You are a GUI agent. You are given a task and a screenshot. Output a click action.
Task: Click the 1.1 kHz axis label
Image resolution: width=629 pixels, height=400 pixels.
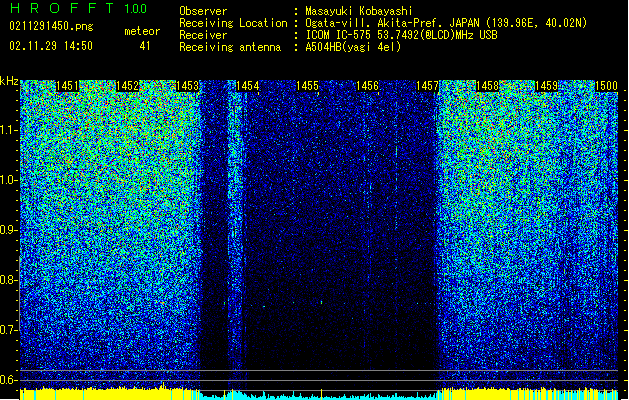(x=8, y=130)
